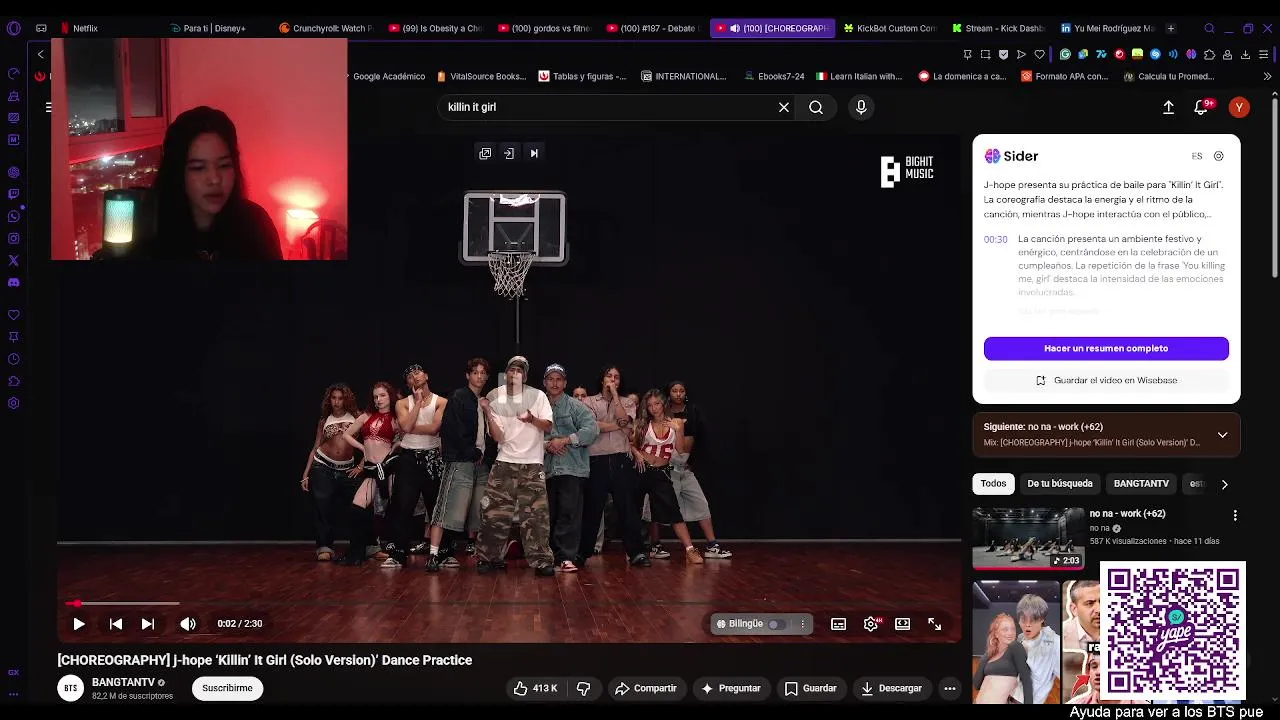This screenshot has height=720, width=1280.
Task: Open YouTube notifications bell
Action: 1202,107
